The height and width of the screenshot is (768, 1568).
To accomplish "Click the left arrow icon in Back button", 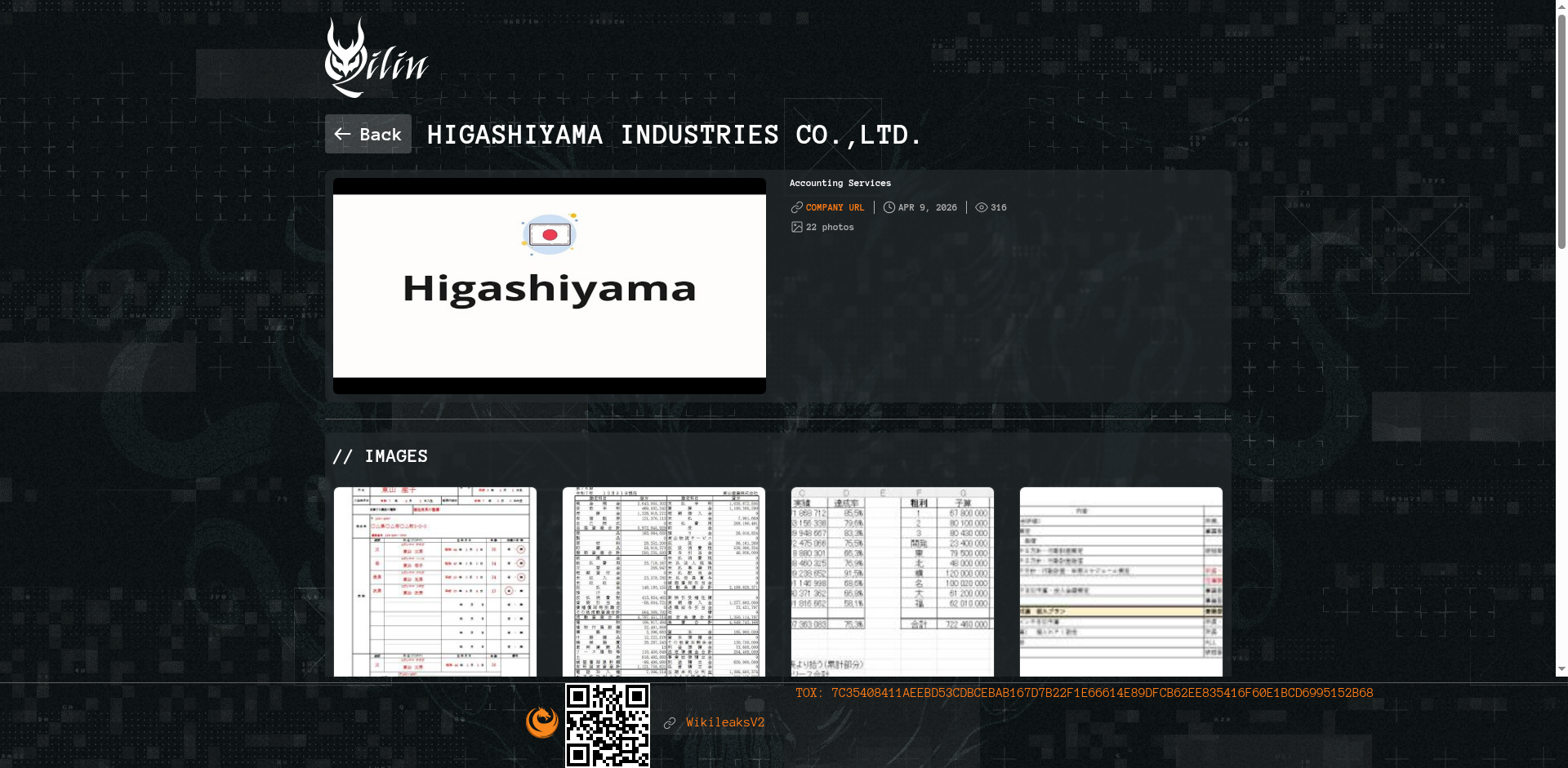I will [x=342, y=134].
